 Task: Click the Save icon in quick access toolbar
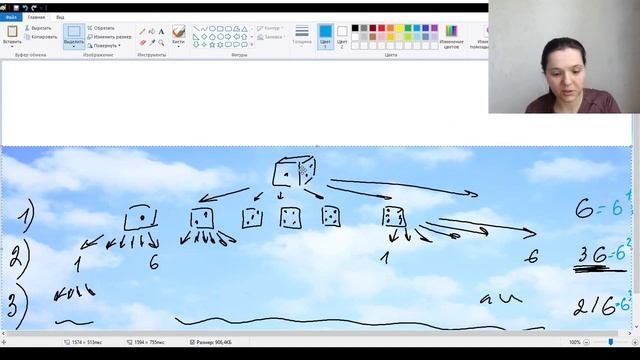point(16,8)
